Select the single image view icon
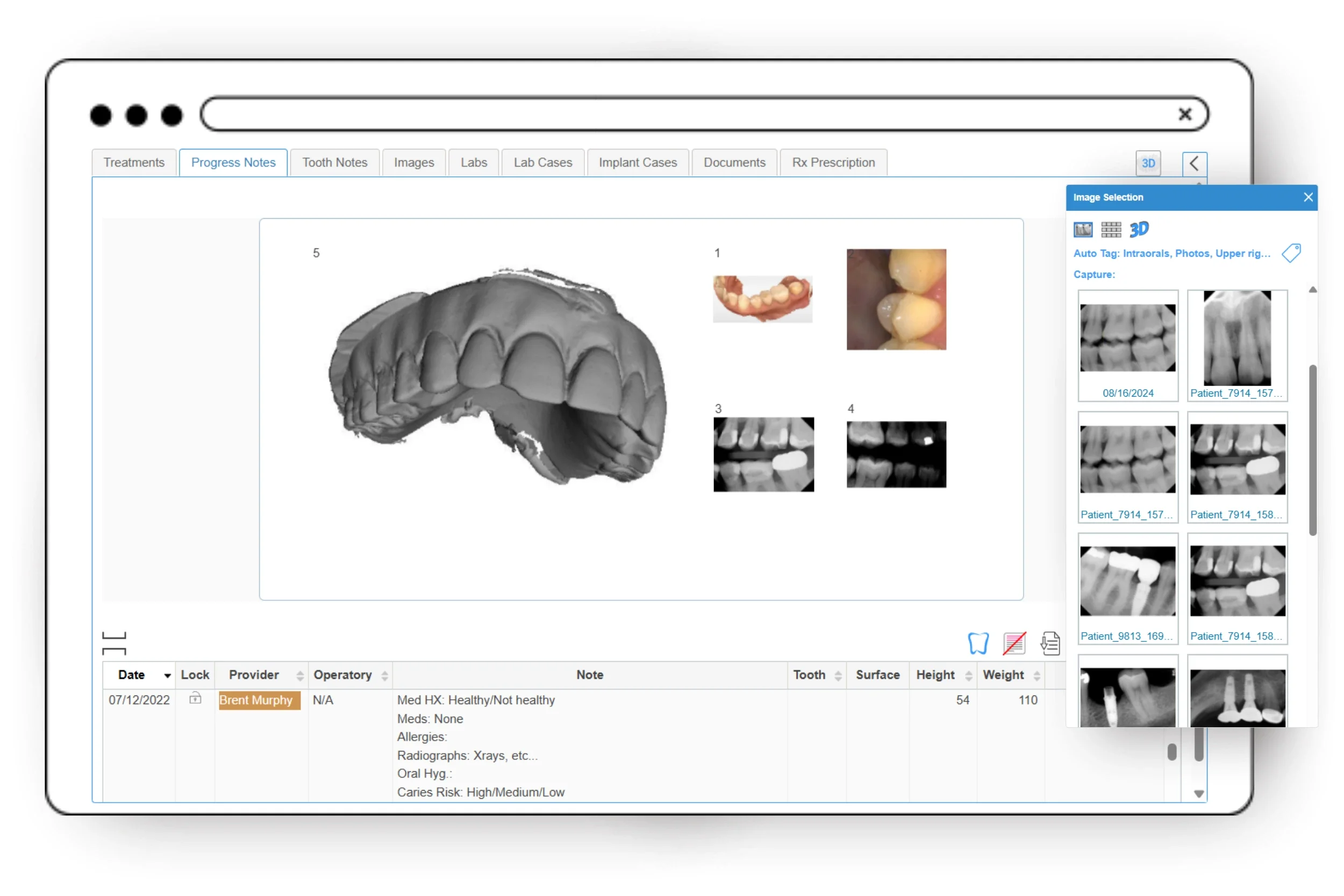 pyautogui.click(x=1083, y=230)
